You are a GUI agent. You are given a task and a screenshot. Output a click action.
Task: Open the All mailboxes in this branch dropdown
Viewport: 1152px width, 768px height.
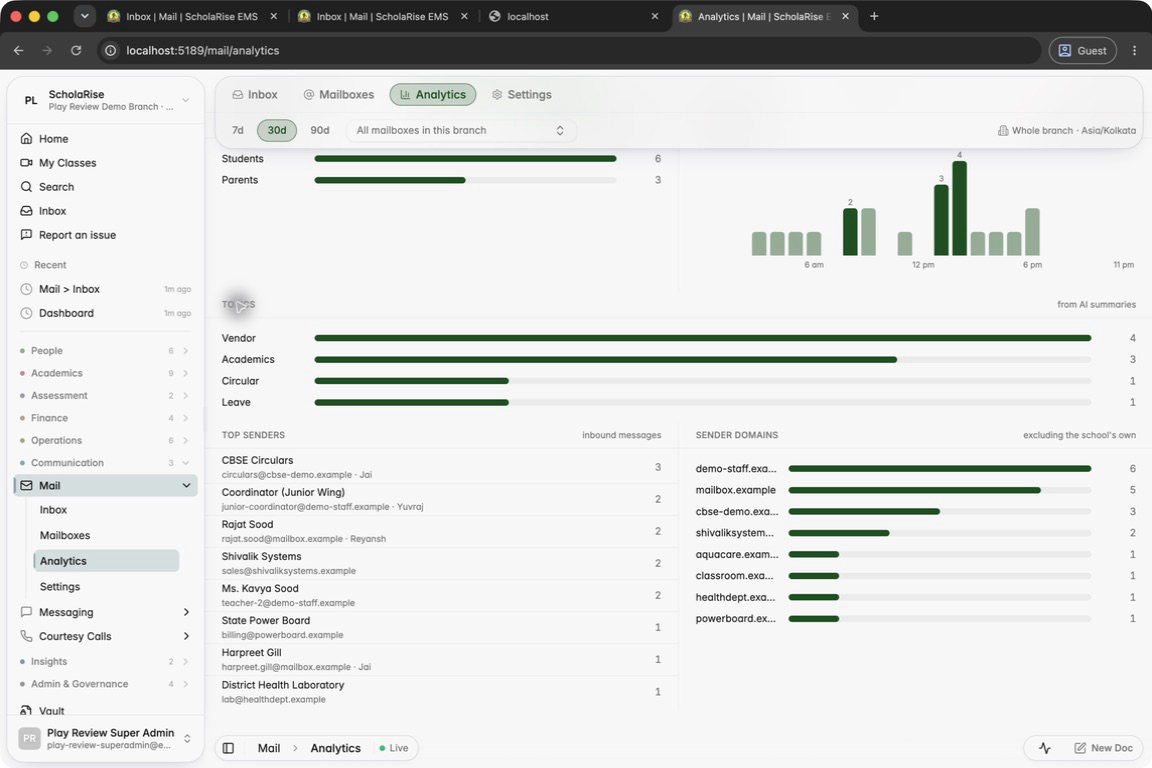tap(461, 130)
